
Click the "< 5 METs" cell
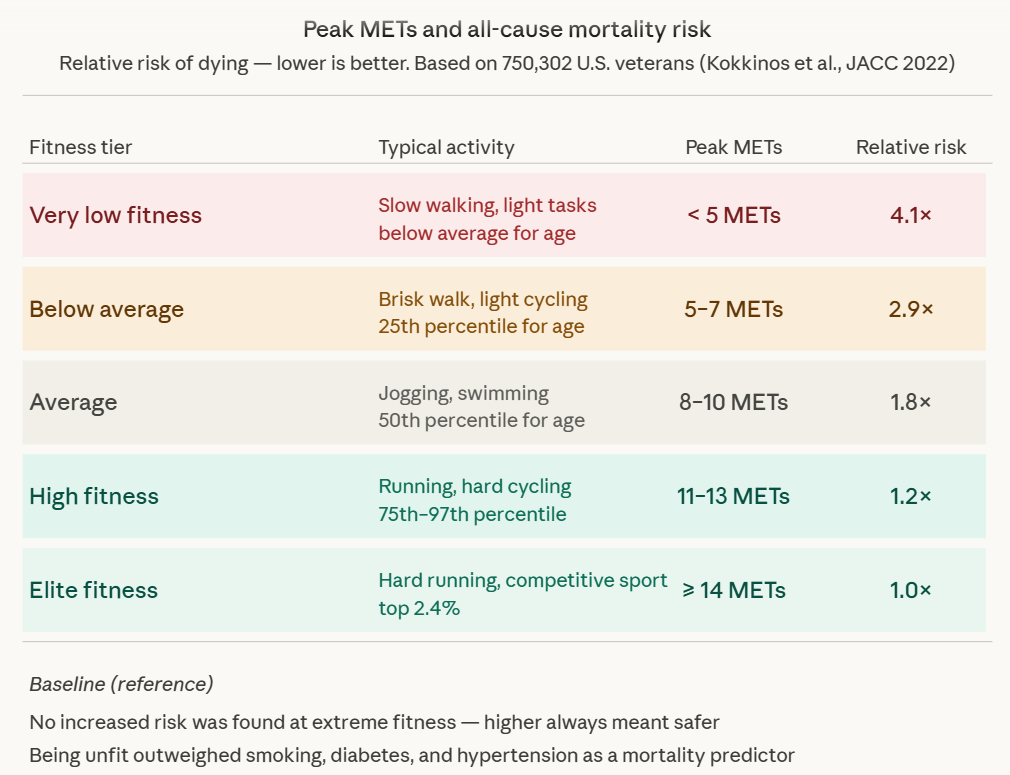pyautogui.click(x=733, y=215)
